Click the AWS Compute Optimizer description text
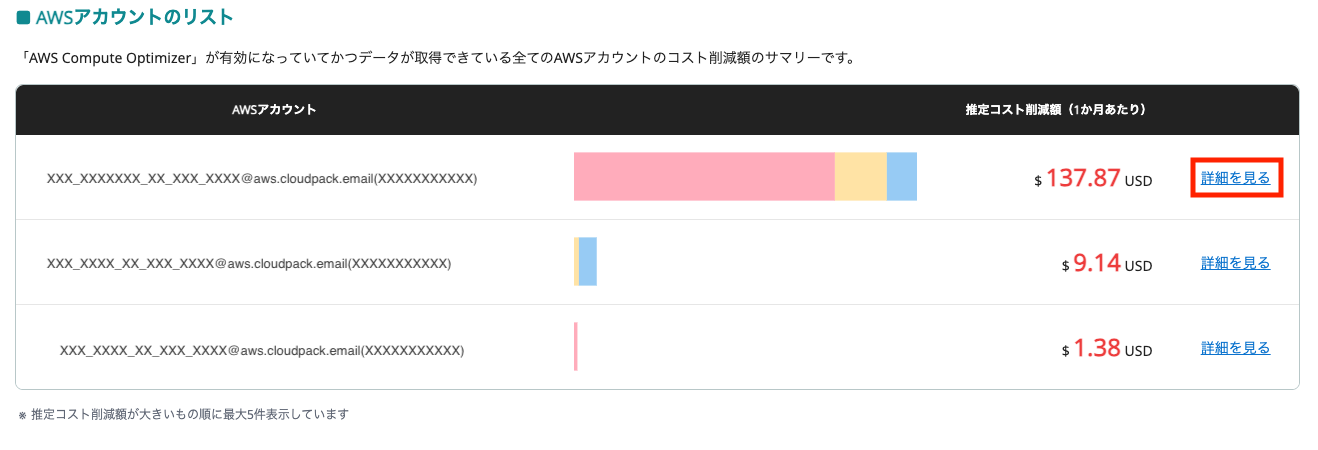1318x450 pixels. [437, 58]
